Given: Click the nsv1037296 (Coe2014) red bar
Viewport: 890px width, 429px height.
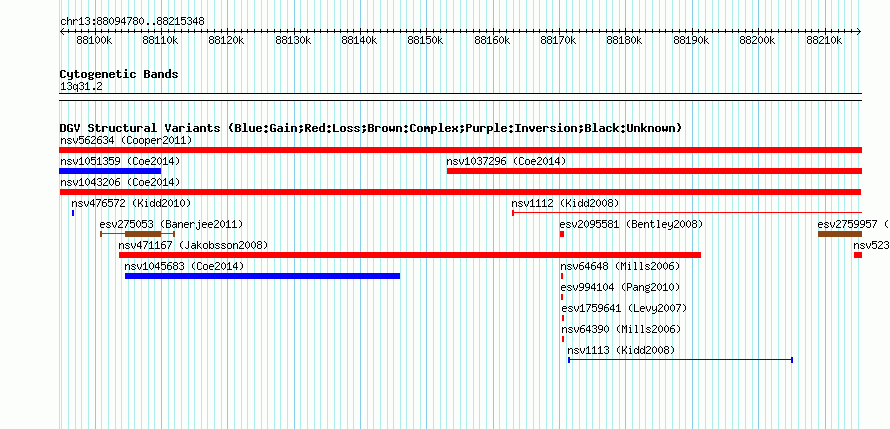Looking at the screenshot, I should [654, 171].
